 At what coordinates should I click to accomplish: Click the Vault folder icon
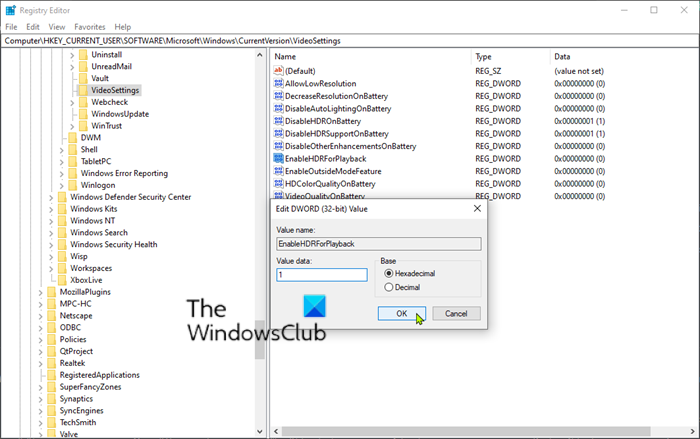(83, 78)
